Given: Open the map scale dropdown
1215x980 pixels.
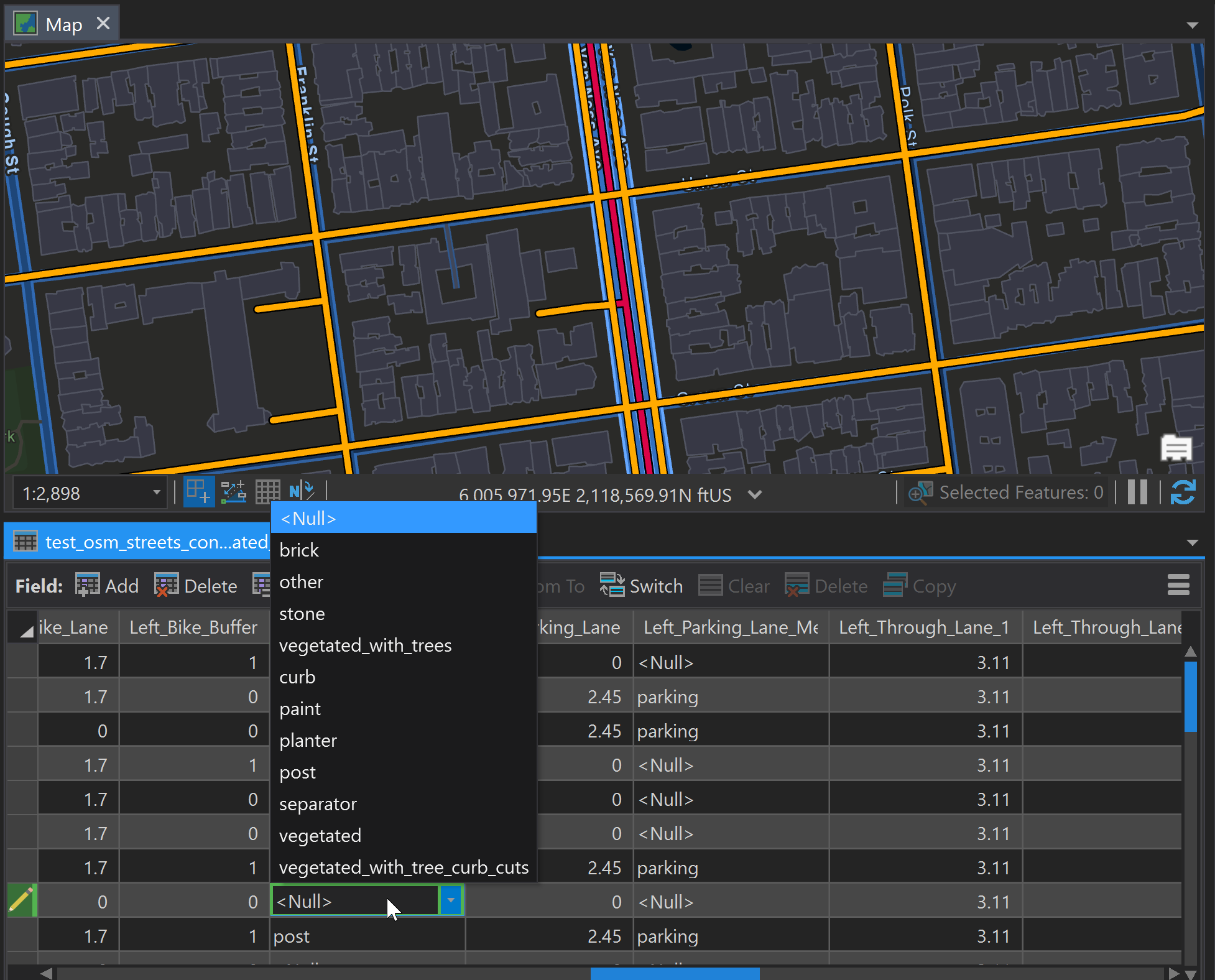Looking at the screenshot, I should (x=155, y=492).
